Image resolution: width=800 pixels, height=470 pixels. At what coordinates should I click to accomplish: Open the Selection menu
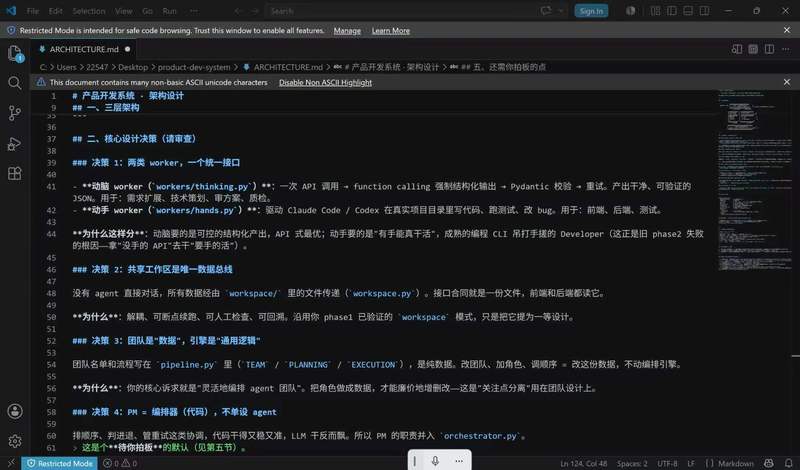[x=89, y=11]
